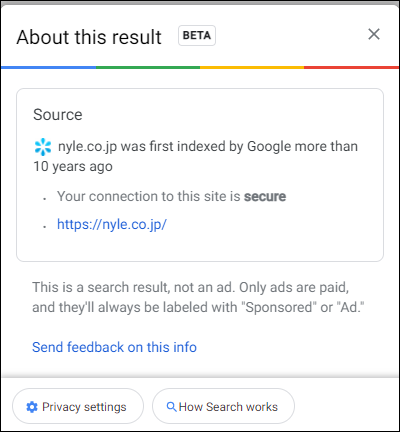Image resolution: width=400 pixels, height=432 pixels.
Task: Click the red segment of color bar
Action: tap(351, 67)
